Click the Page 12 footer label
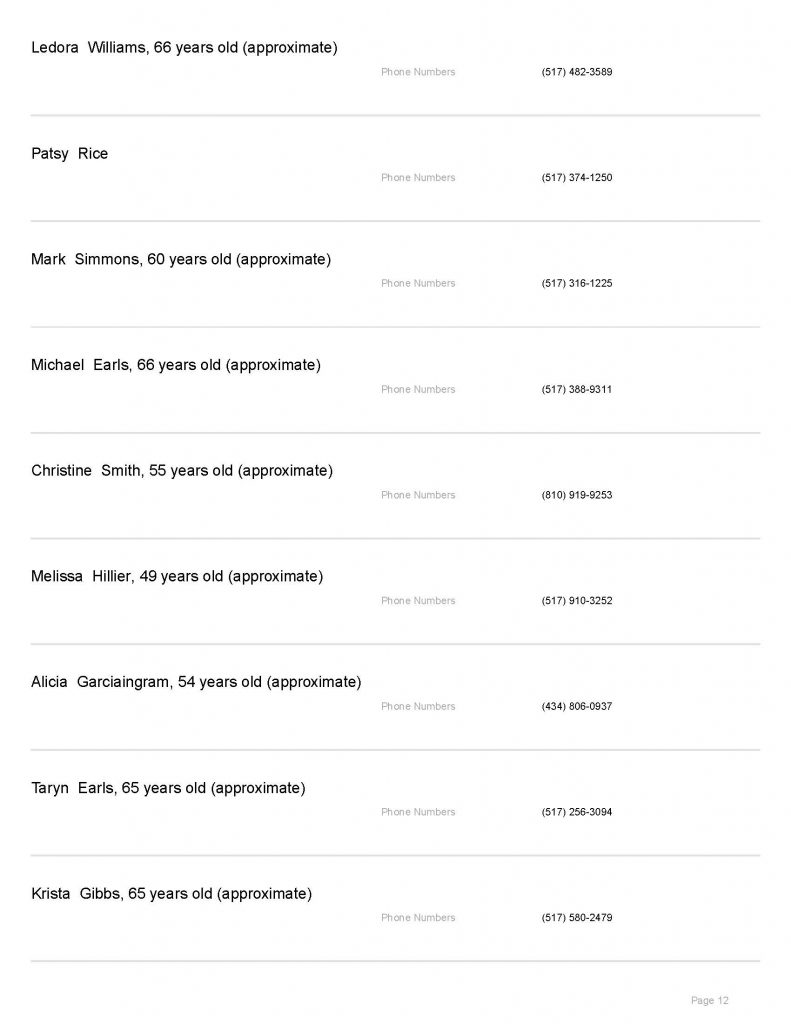This screenshot has height=1024, width=791. tap(710, 1001)
